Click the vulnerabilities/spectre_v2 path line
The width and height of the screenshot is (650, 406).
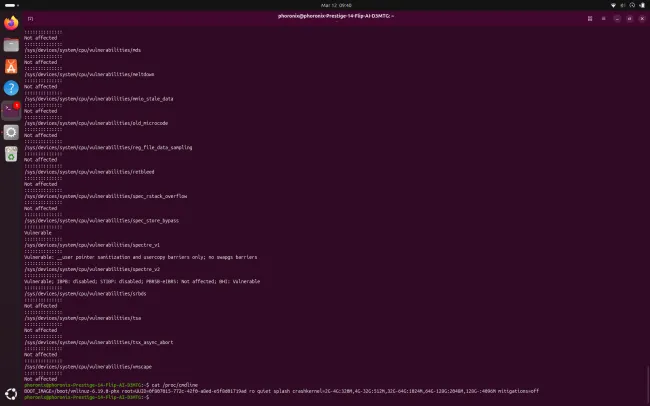92,270
